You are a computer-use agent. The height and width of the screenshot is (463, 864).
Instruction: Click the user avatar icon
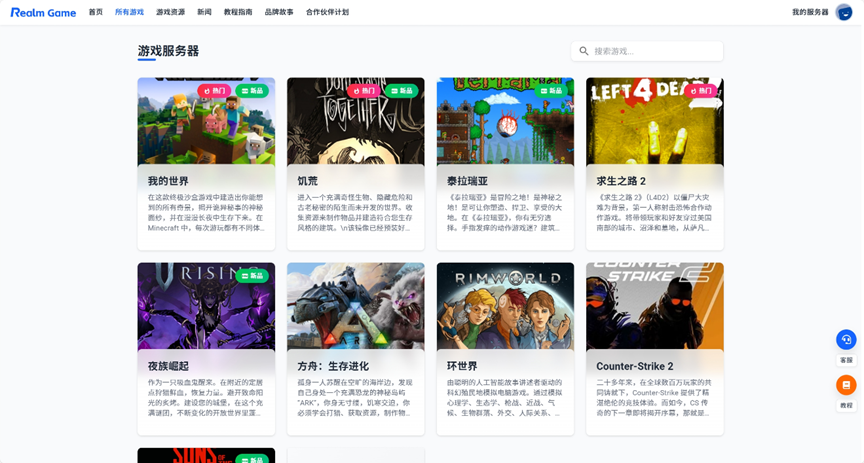click(x=844, y=12)
